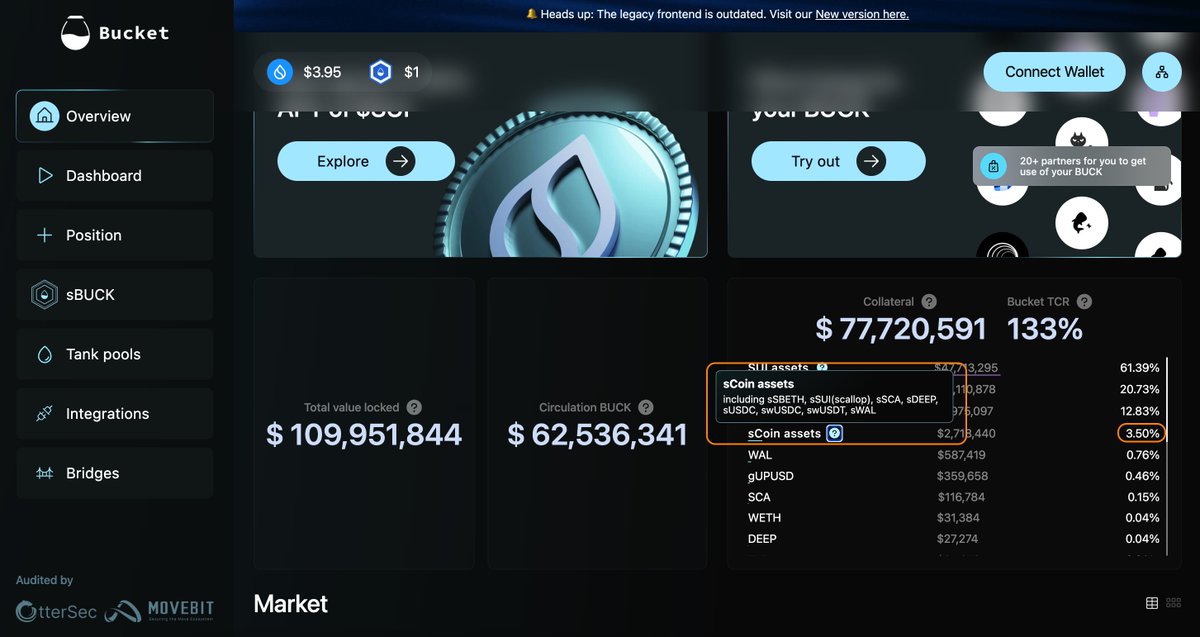The width and height of the screenshot is (1200, 637).
Task: Click the sBUCK hexagon icon
Action: 44,295
